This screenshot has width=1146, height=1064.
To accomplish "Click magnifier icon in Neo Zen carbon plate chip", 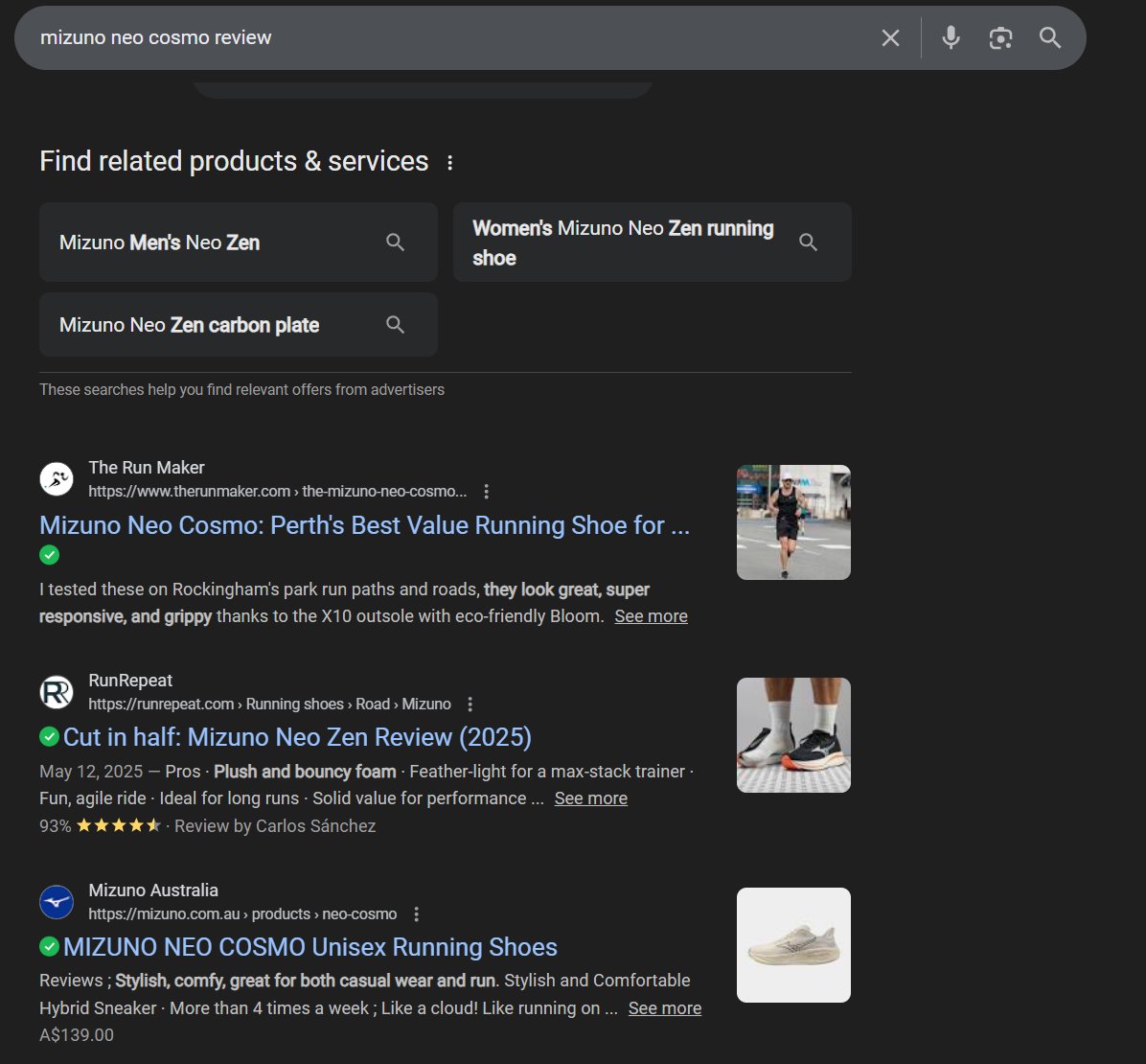I will tap(395, 325).
